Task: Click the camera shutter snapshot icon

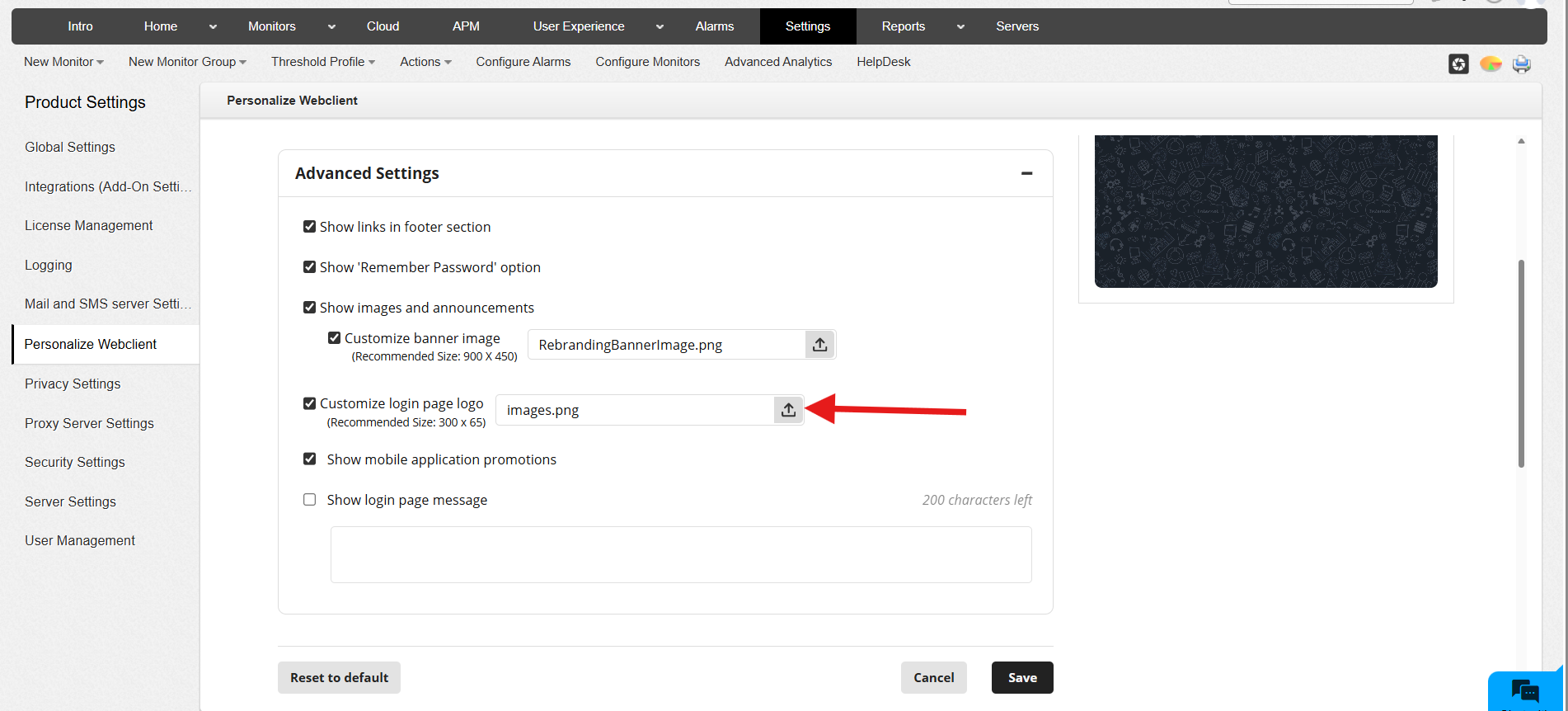Action: point(1458,64)
